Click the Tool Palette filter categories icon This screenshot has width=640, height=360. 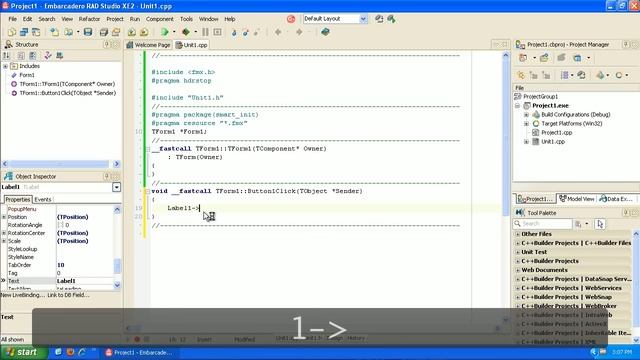(578, 224)
